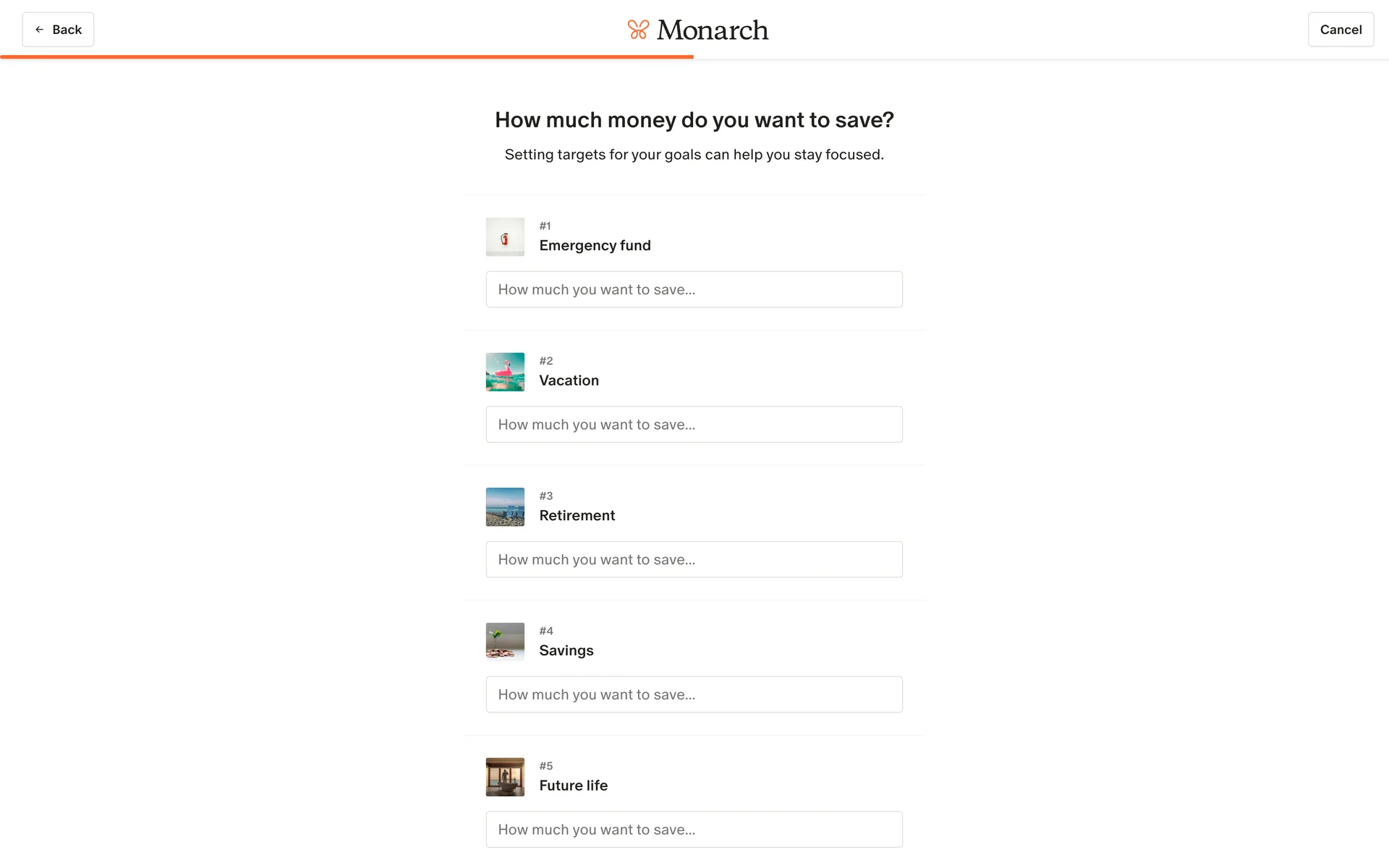Click the Monarch butterfly logo icon
The image size is (1389, 868).
(637, 30)
